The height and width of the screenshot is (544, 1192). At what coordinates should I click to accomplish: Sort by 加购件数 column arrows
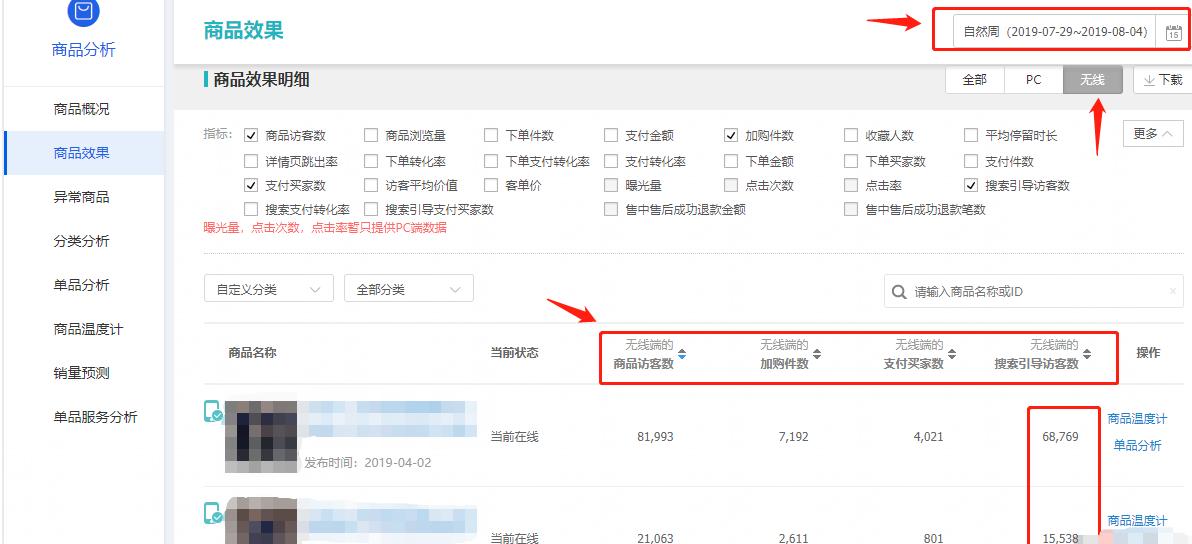816,354
